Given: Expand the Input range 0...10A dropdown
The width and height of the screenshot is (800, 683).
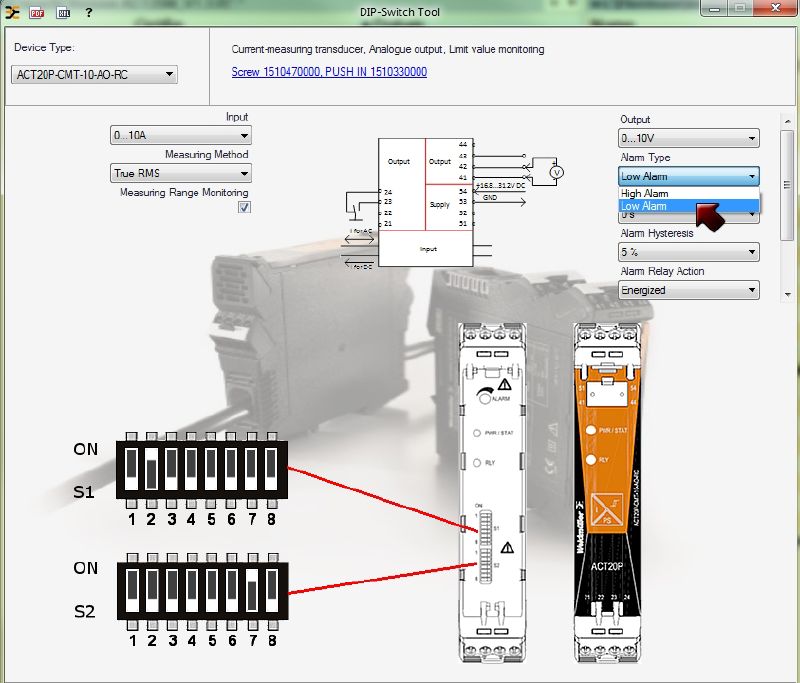Looking at the screenshot, I should pyautogui.click(x=181, y=135).
